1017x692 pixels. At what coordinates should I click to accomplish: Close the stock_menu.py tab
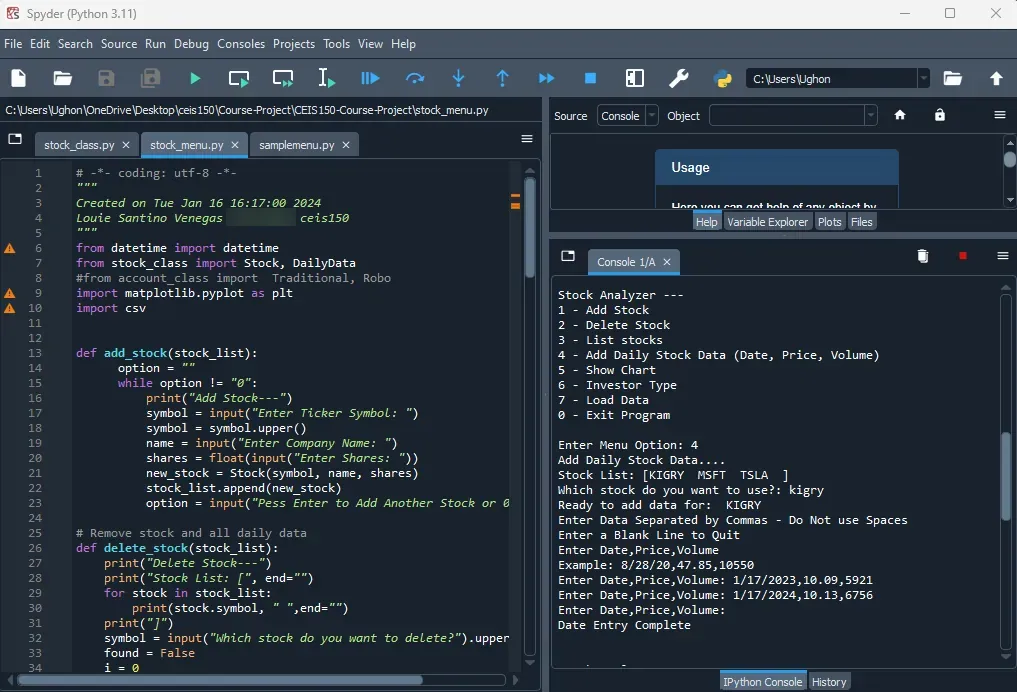click(x=235, y=145)
